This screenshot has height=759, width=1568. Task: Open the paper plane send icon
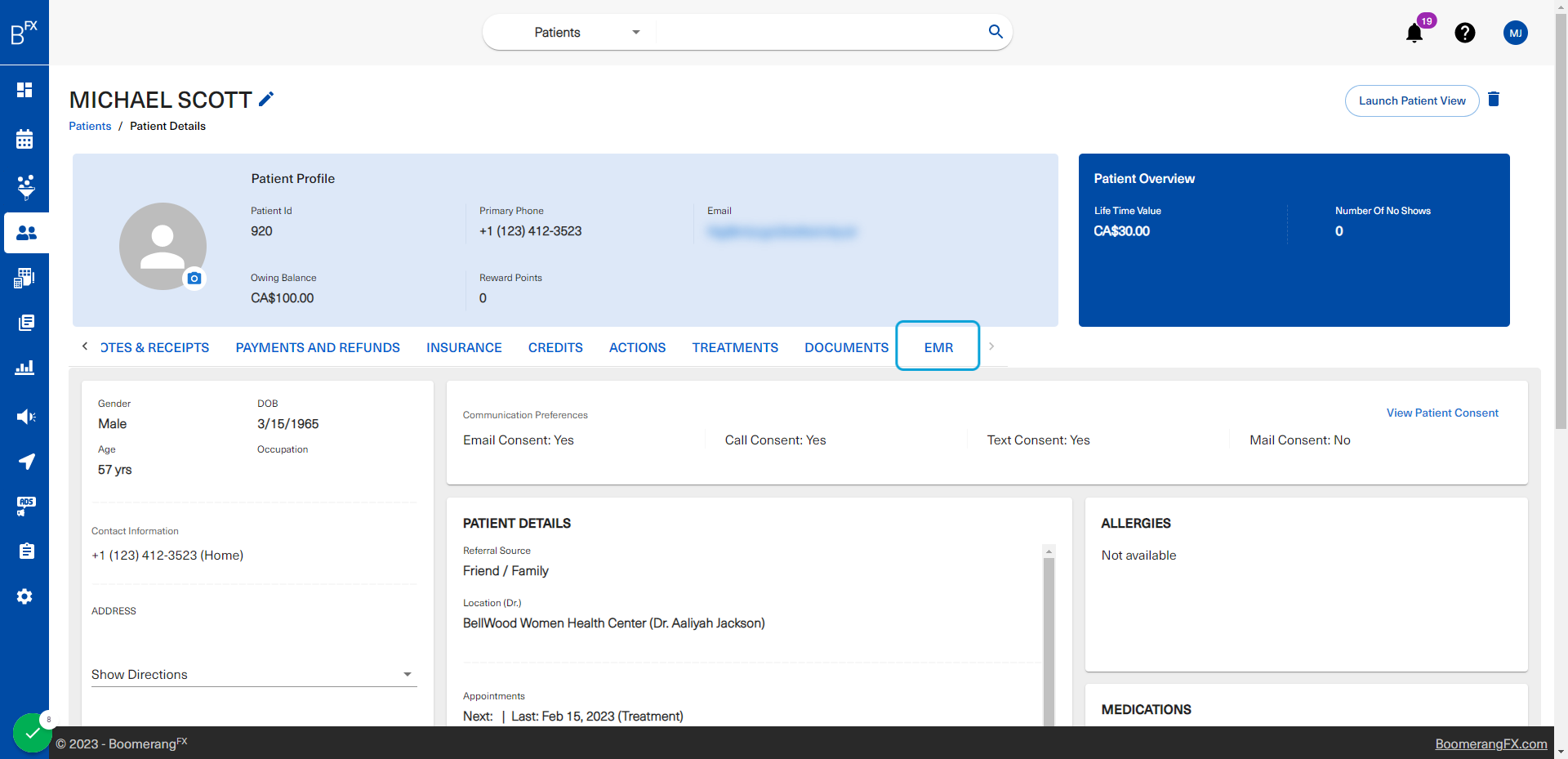pyautogui.click(x=26, y=462)
